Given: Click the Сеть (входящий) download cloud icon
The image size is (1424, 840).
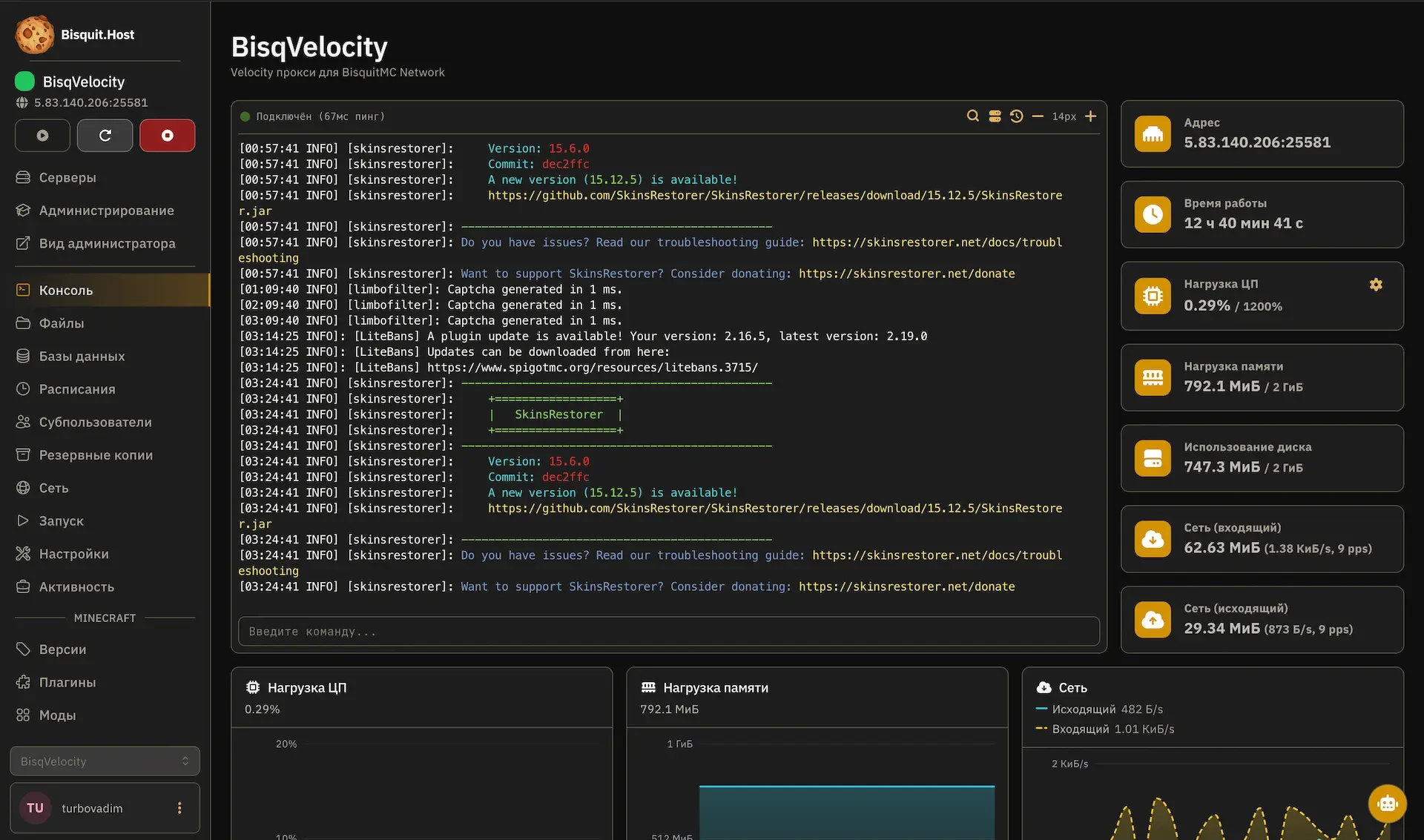Looking at the screenshot, I should pos(1153,539).
